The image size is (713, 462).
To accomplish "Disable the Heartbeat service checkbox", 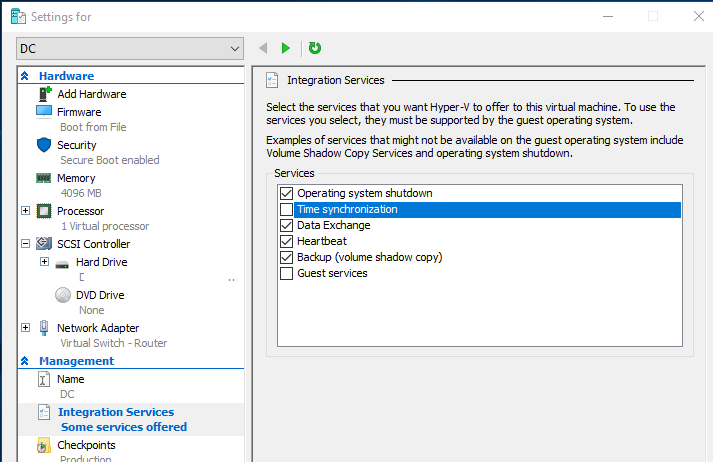I will tap(286, 241).
